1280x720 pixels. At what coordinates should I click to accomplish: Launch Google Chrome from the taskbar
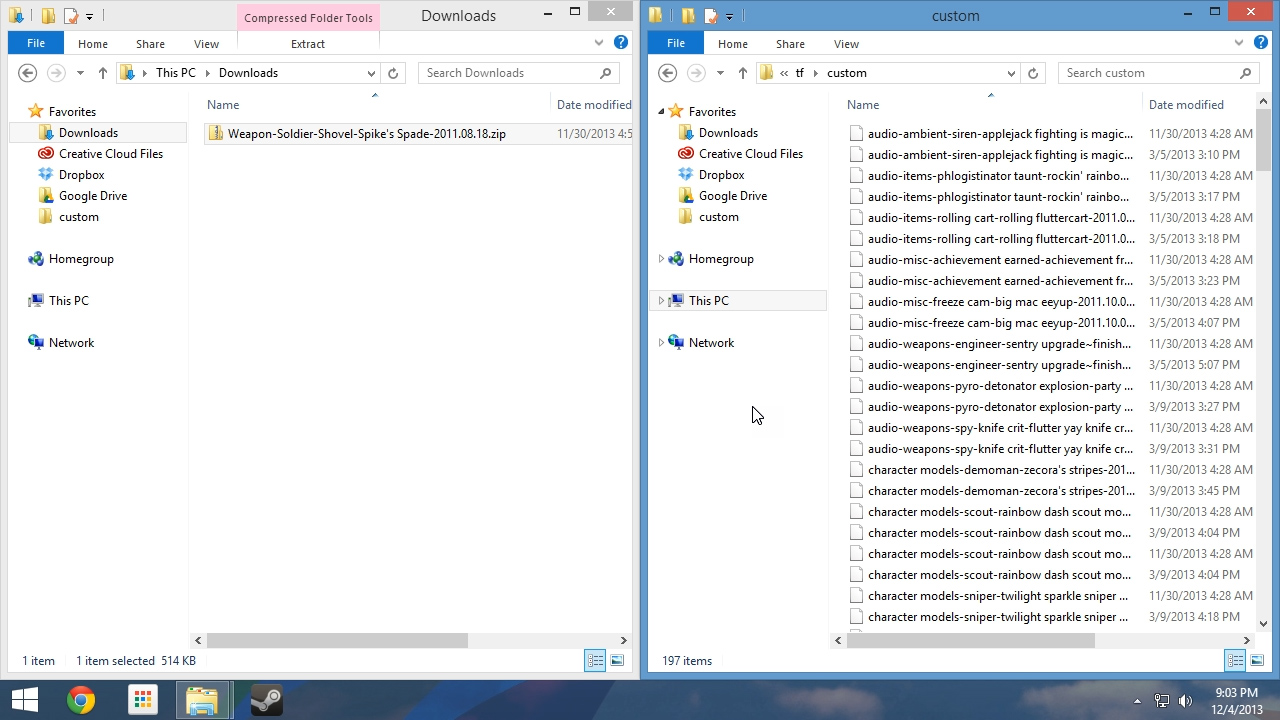pos(81,700)
